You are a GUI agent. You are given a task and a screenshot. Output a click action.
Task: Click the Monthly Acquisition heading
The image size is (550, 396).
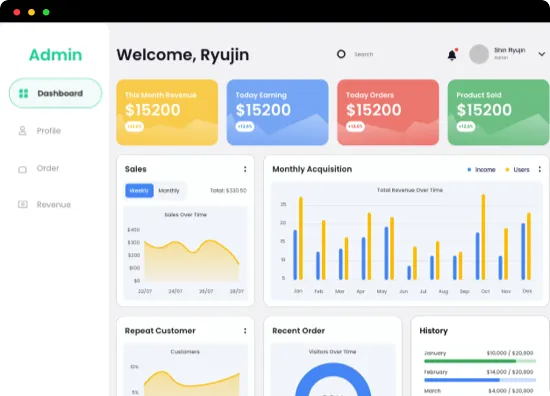(312, 169)
